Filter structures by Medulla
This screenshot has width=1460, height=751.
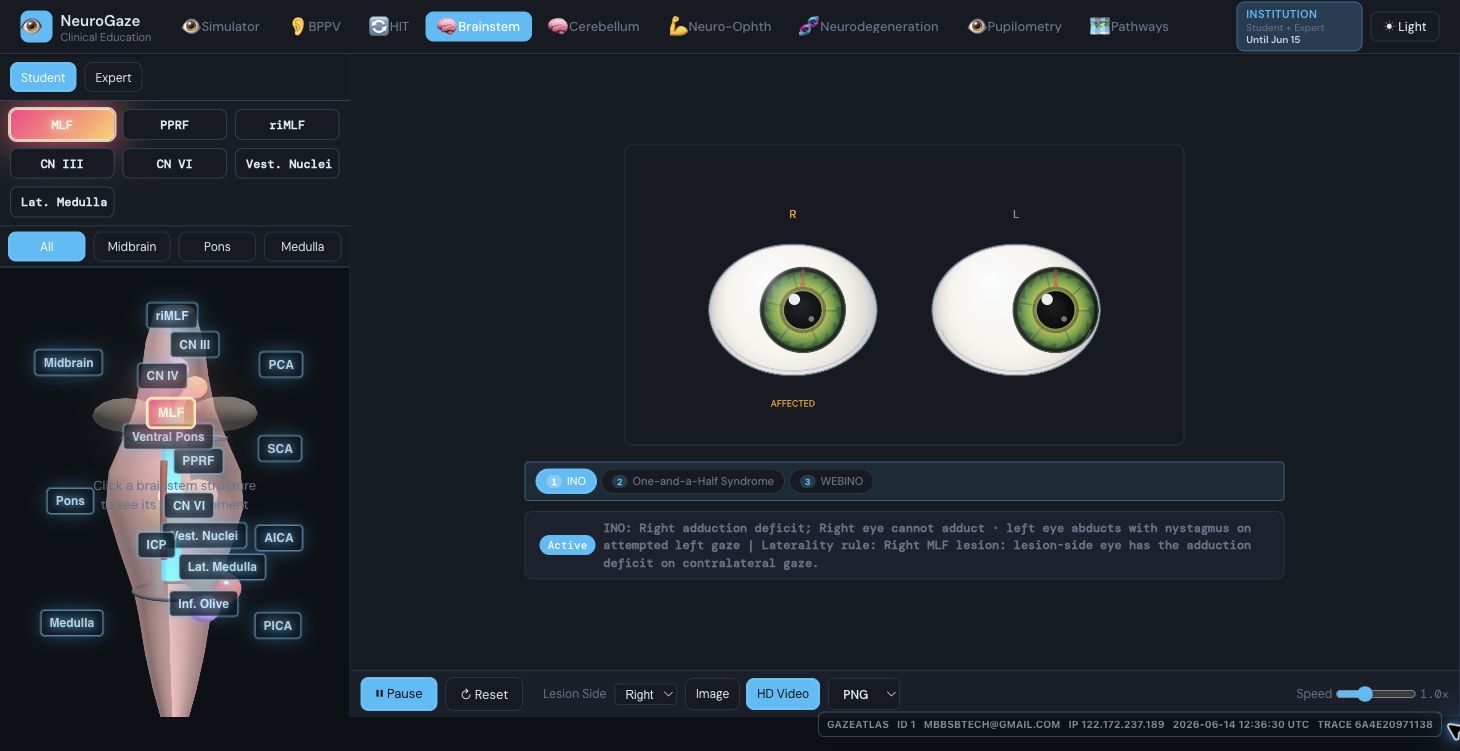302,246
